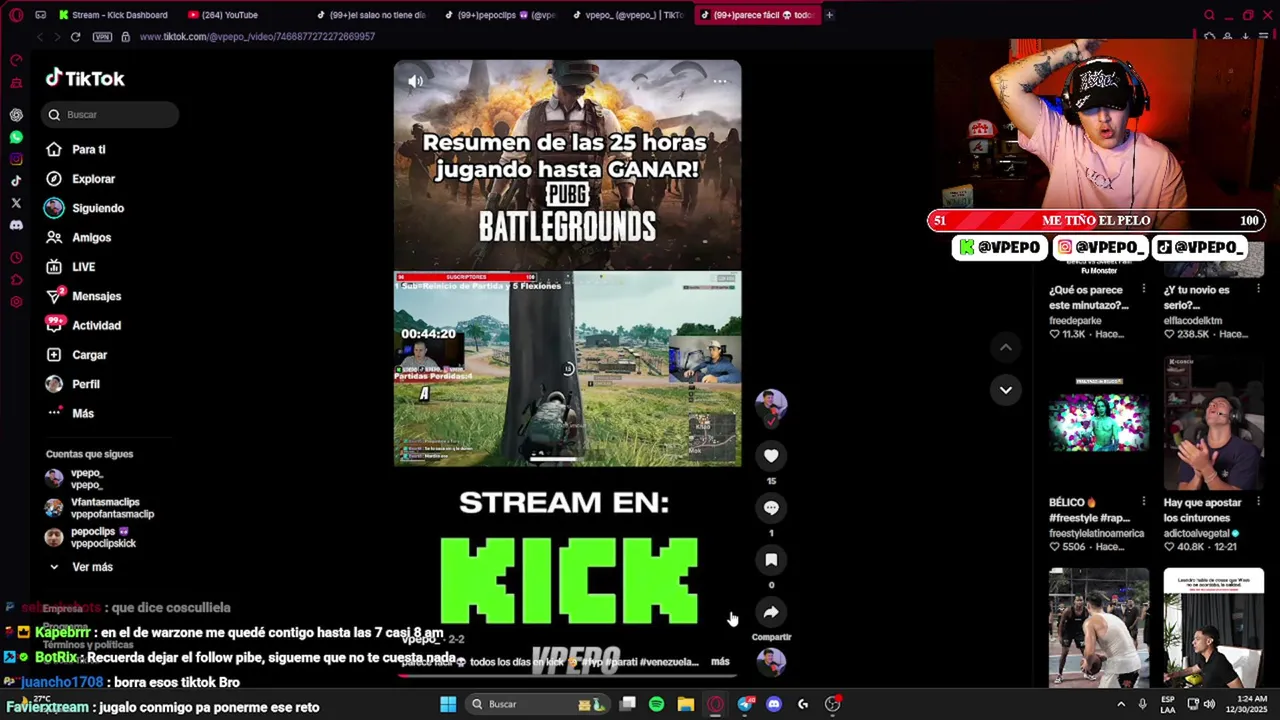Open X (Twitter) in the Opera sidebar
1280x720 pixels.
click(16, 203)
